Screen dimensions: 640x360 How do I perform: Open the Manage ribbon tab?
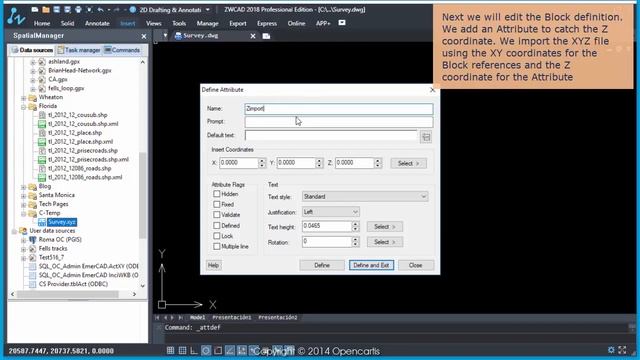point(207,23)
